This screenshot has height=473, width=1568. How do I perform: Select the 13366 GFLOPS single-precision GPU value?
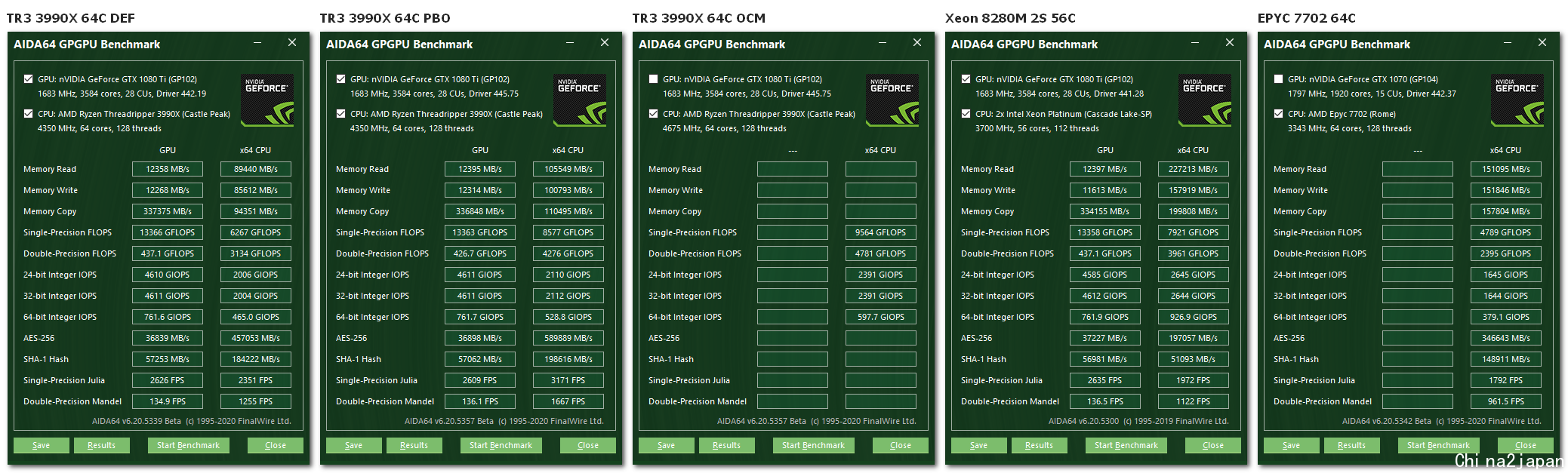(x=168, y=232)
